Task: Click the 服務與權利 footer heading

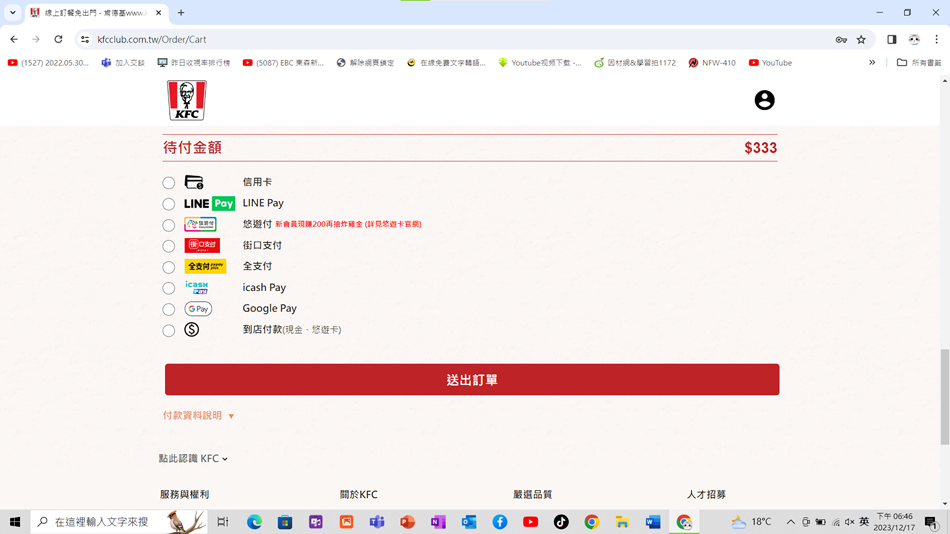Action: click(x=184, y=495)
